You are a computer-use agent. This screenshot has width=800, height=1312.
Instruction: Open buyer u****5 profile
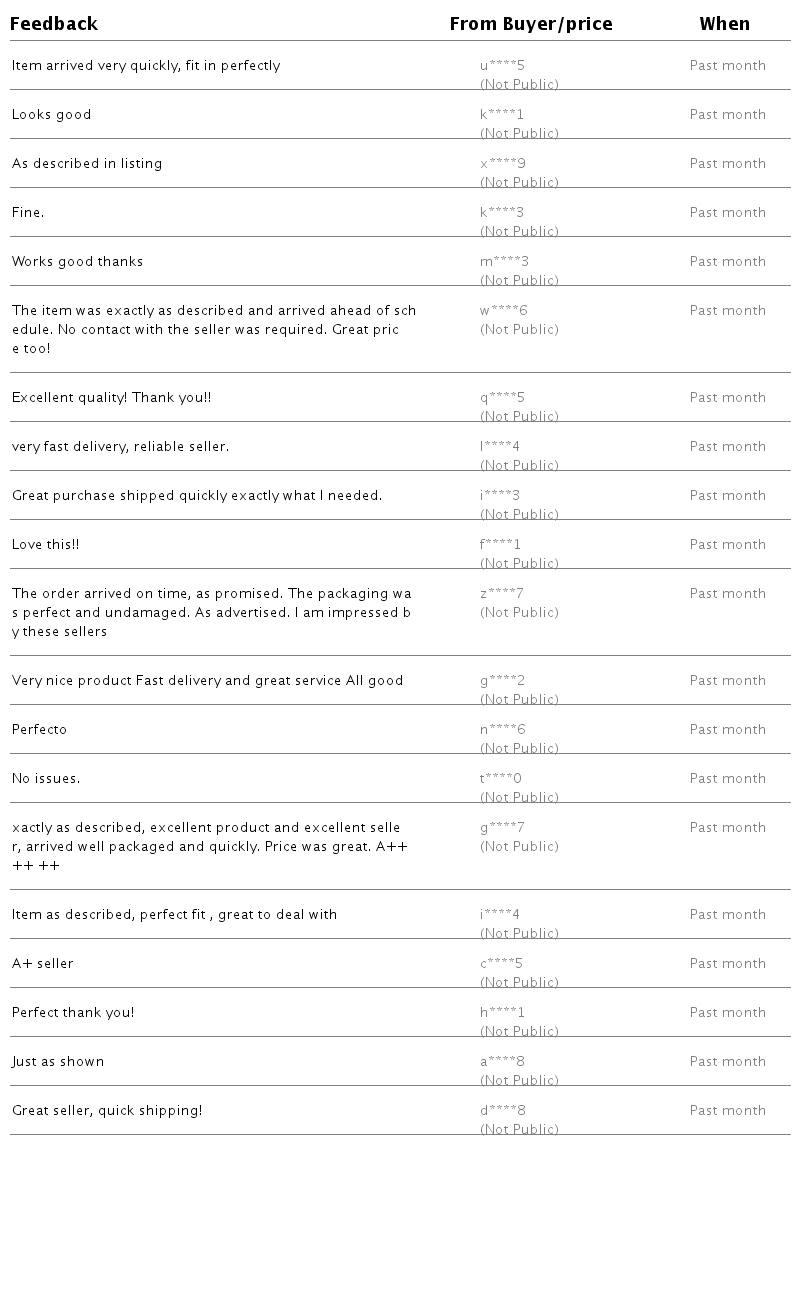502,66
